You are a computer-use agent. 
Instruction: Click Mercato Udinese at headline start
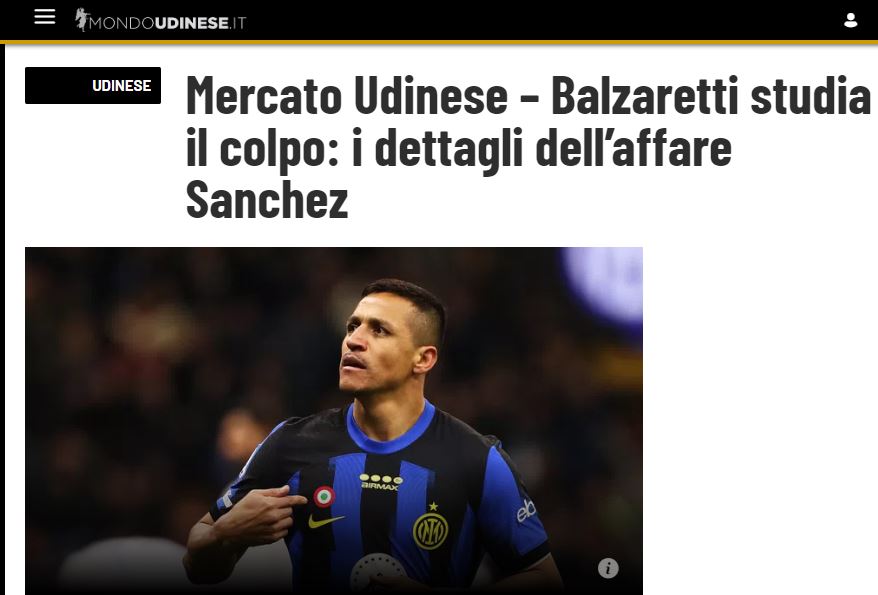coord(347,95)
